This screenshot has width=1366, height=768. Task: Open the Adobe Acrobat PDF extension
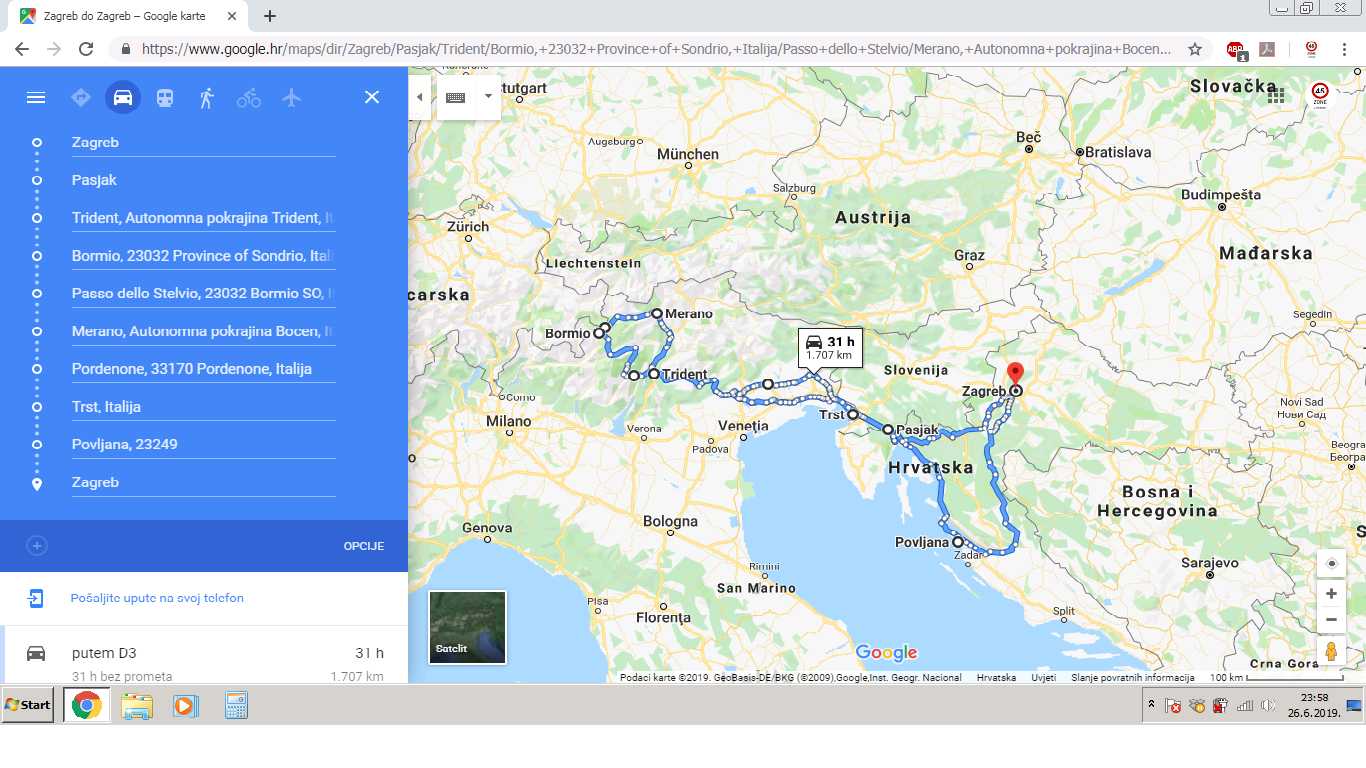click(x=1268, y=49)
